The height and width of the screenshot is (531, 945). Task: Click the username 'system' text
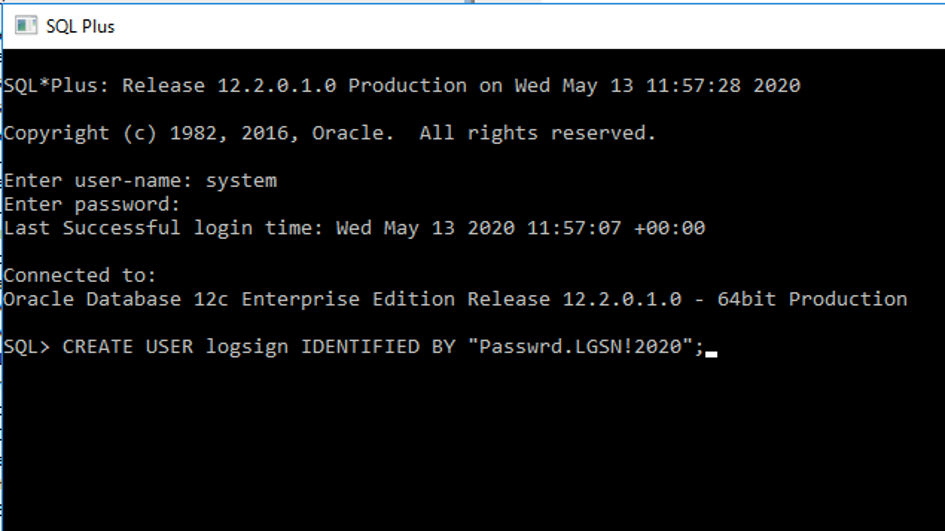(242, 181)
